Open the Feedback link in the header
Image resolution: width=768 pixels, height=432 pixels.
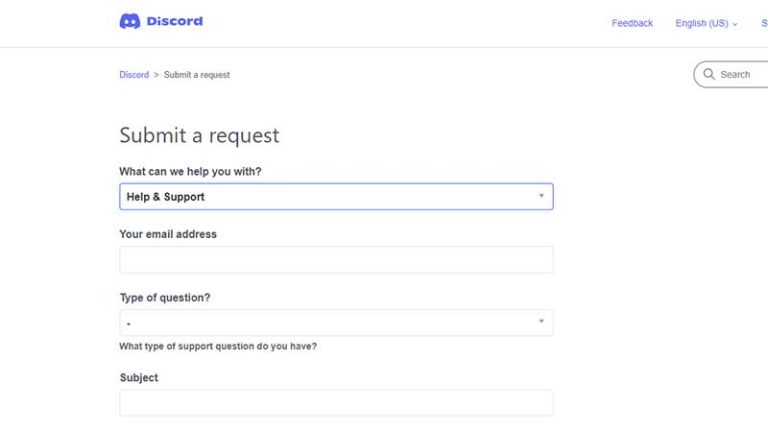point(632,23)
